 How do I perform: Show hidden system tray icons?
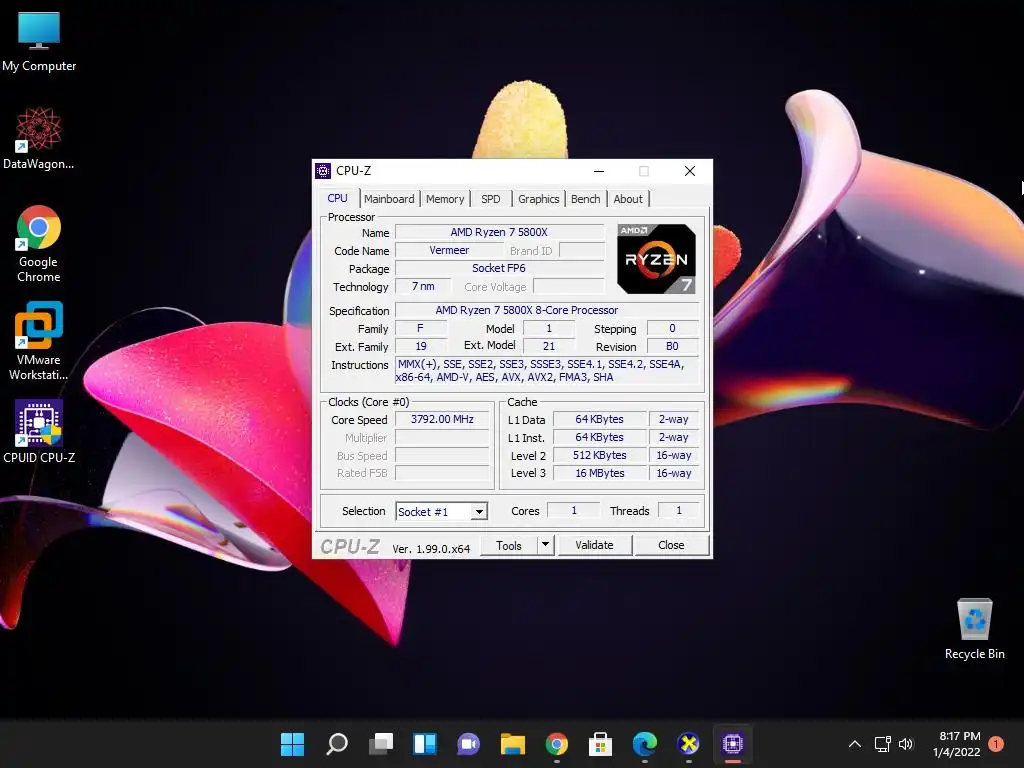point(855,744)
